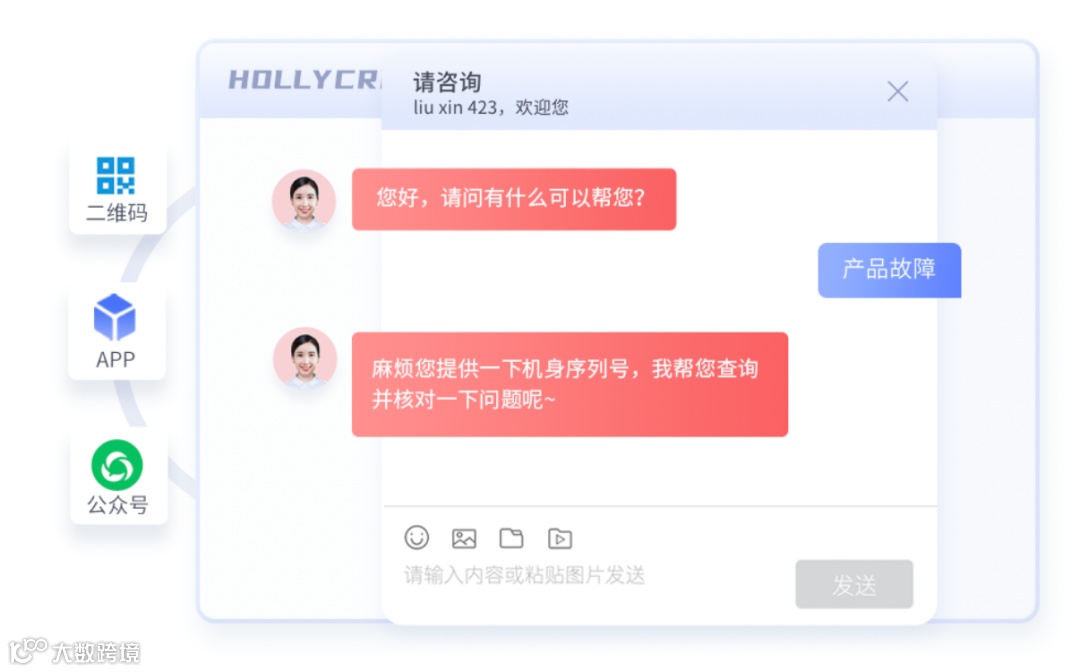Image resolution: width=1080 pixels, height=672 pixels.
Task: Click the HOLLYCRM logo text
Action: pyautogui.click(x=304, y=80)
